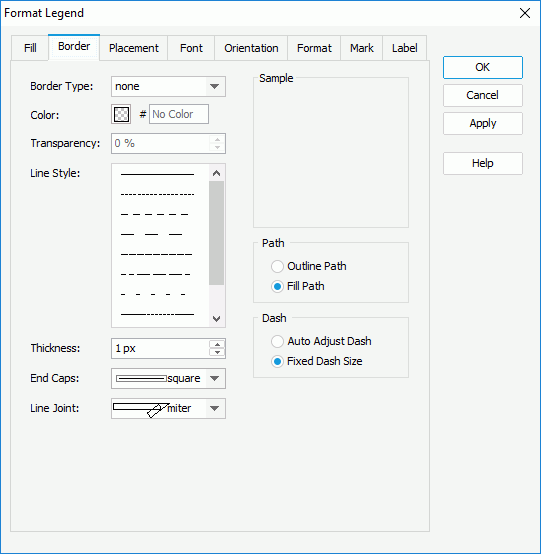Select the solid line style
Screen dimensions: 541x554
[157, 174]
